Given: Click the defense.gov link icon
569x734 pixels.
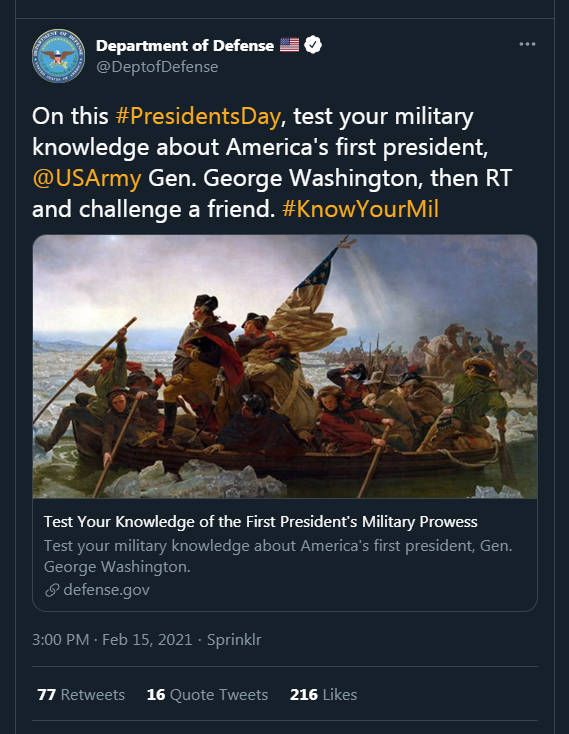Looking at the screenshot, I should (52, 590).
